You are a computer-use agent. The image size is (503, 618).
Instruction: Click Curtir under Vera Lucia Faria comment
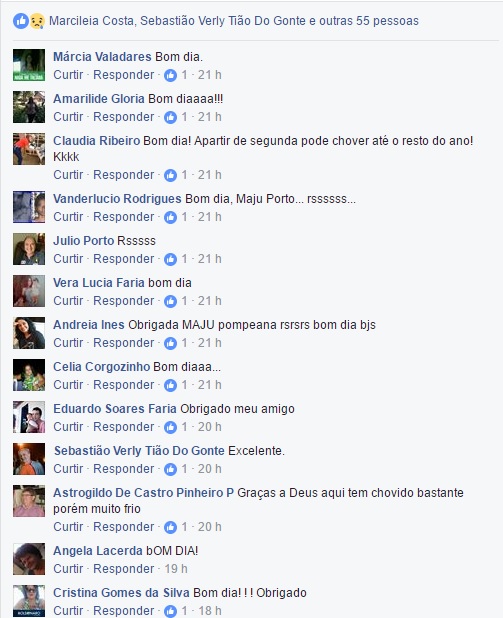click(68, 301)
